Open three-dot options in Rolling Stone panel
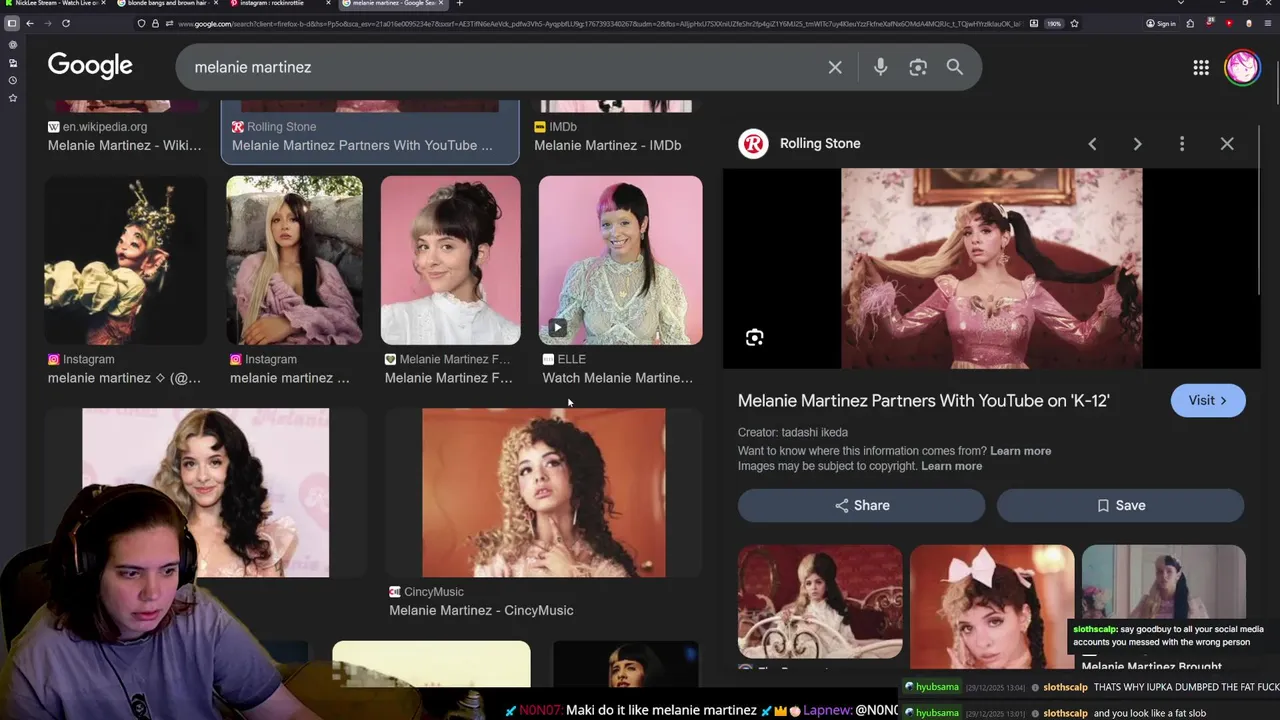 tap(1182, 144)
